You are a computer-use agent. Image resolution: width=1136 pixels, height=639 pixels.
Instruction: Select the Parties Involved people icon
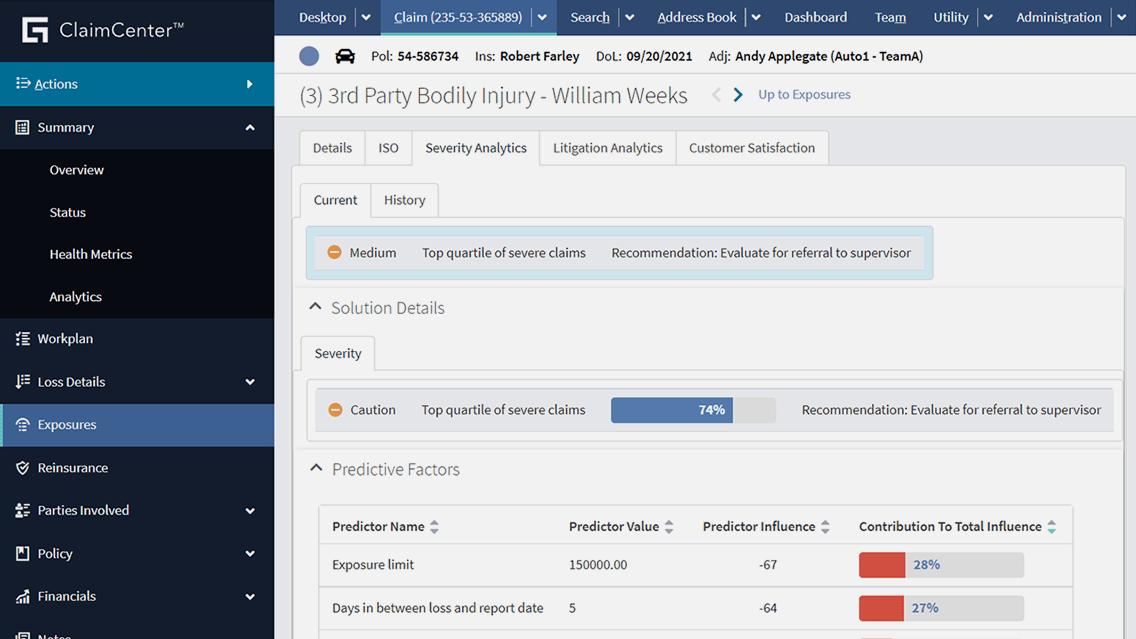[21, 510]
